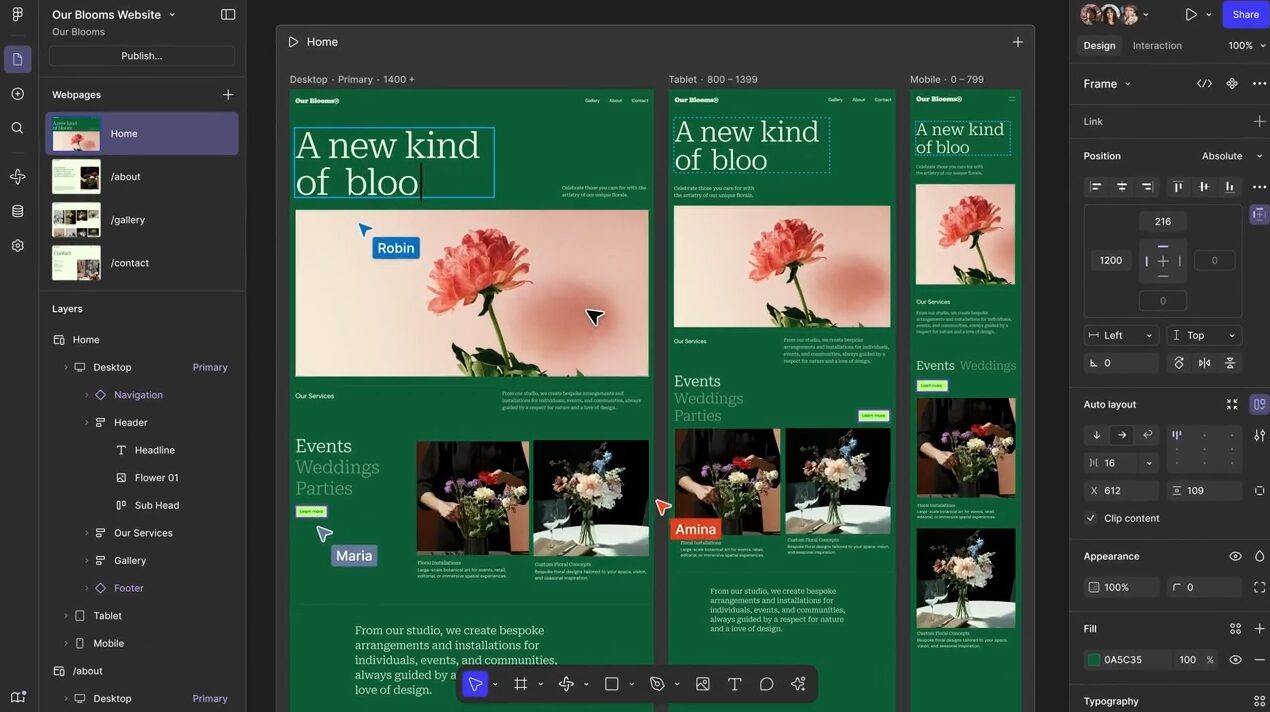Open the Position Absolute dropdown
Screen dimensions: 1270x712
pyautogui.click(x=1231, y=156)
